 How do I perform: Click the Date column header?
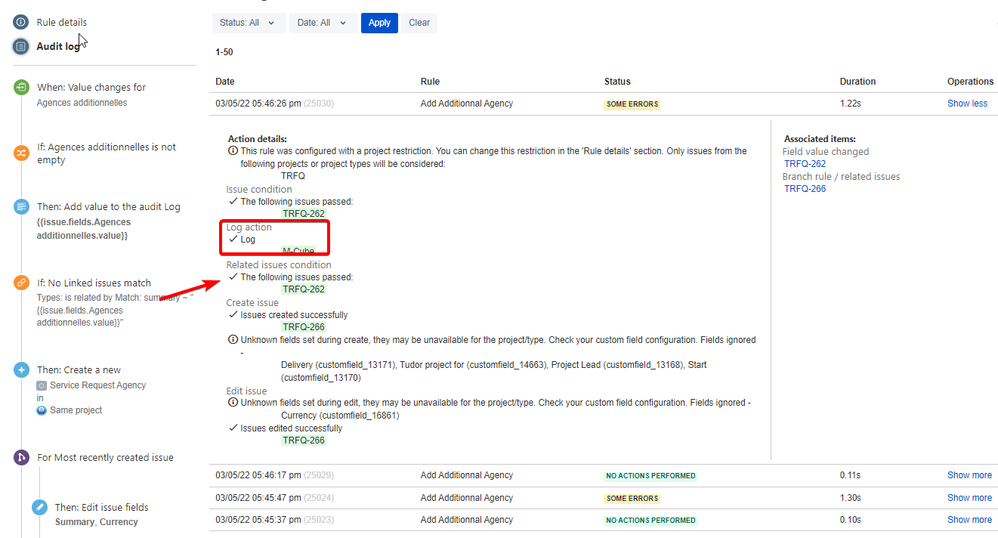(225, 81)
